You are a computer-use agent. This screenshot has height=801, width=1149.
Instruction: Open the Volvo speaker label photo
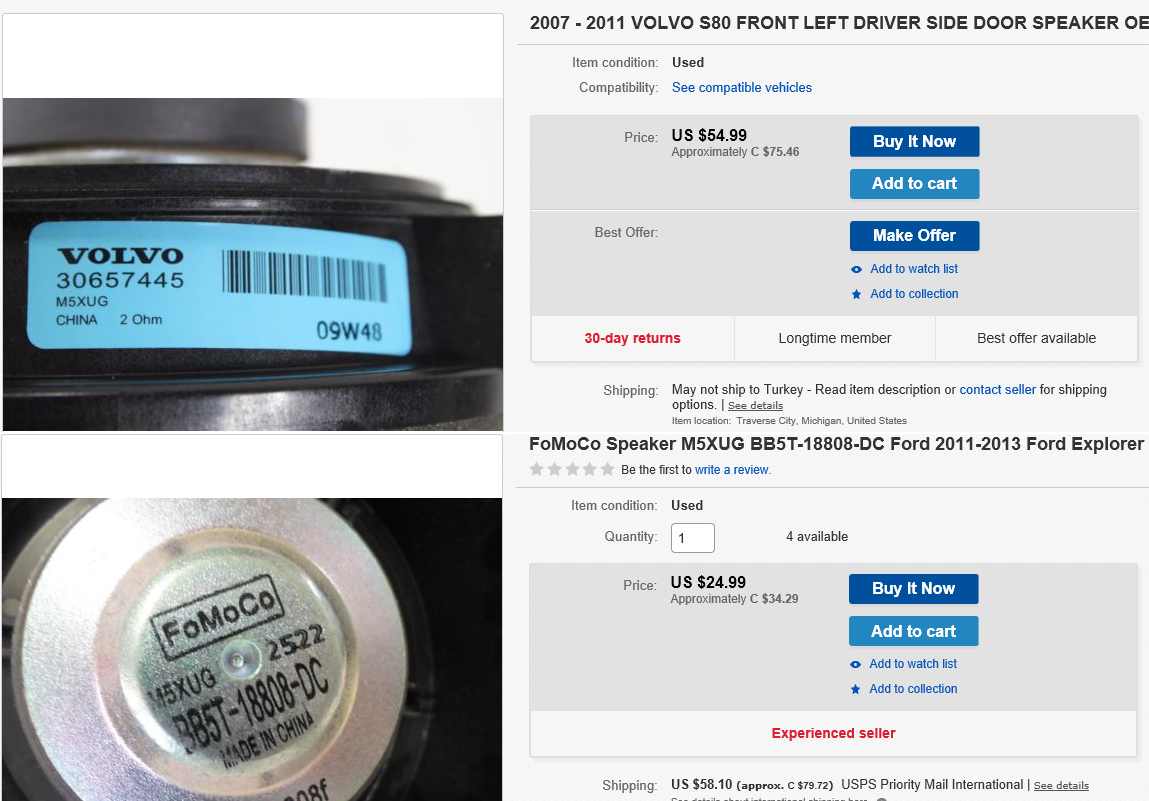(x=253, y=265)
